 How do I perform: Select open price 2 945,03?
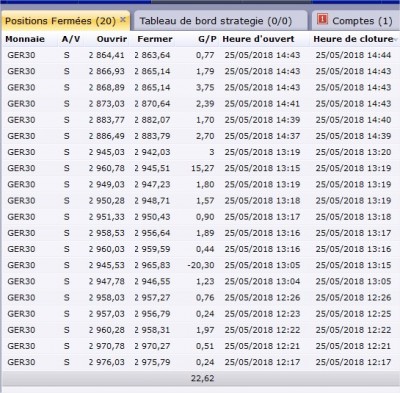pos(107,152)
